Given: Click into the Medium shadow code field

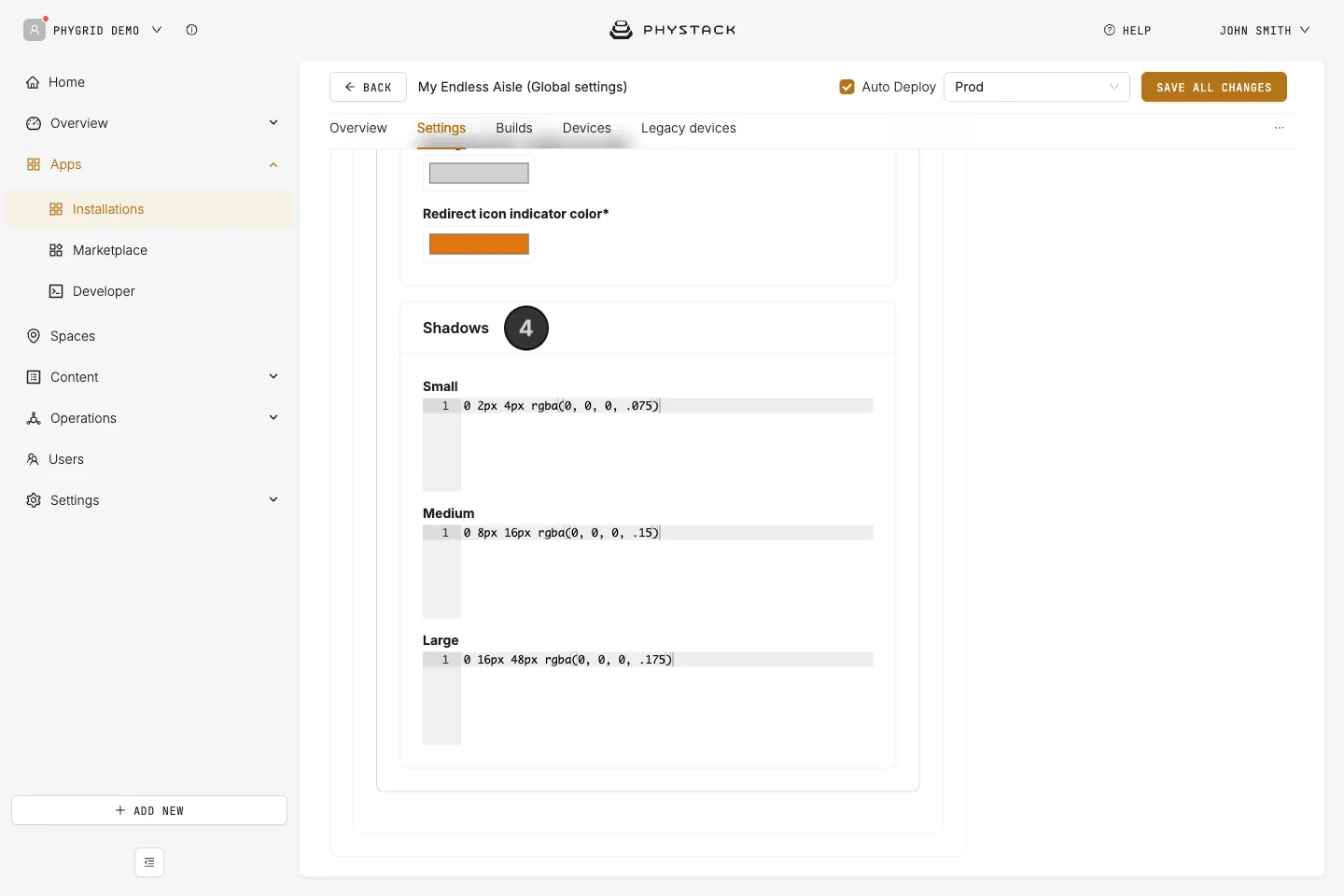Looking at the screenshot, I should pyautogui.click(x=648, y=571).
